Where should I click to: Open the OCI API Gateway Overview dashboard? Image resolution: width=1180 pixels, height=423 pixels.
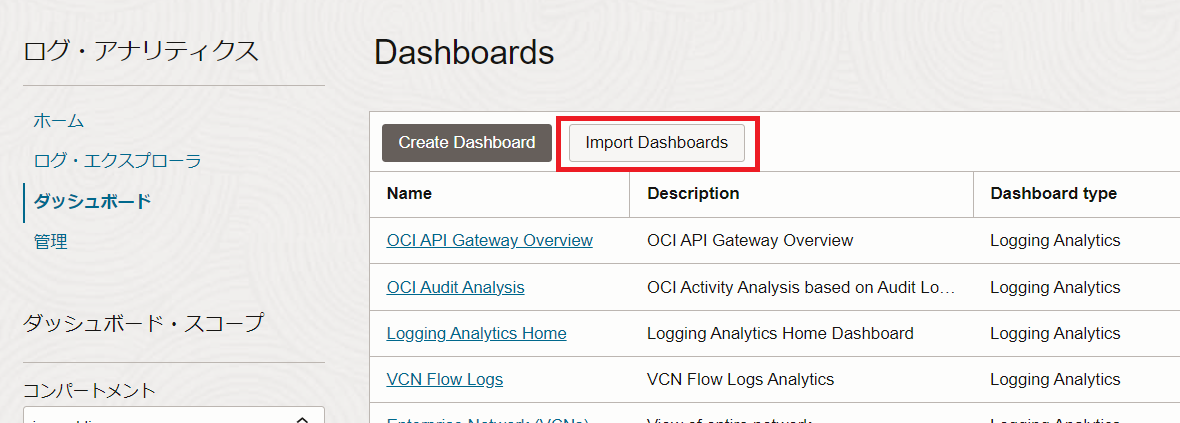click(x=489, y=241)
